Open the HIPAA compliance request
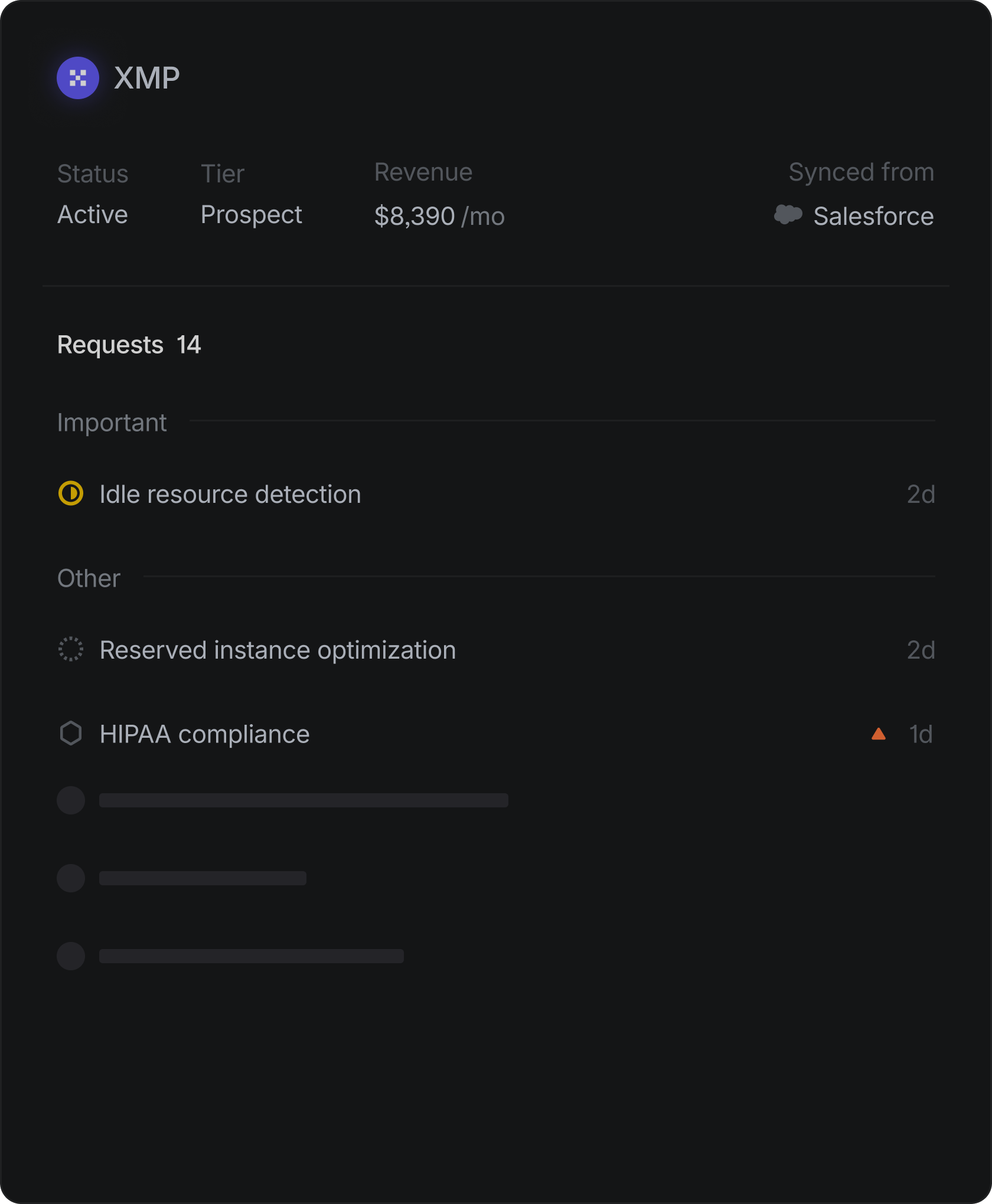 (204, 735)
